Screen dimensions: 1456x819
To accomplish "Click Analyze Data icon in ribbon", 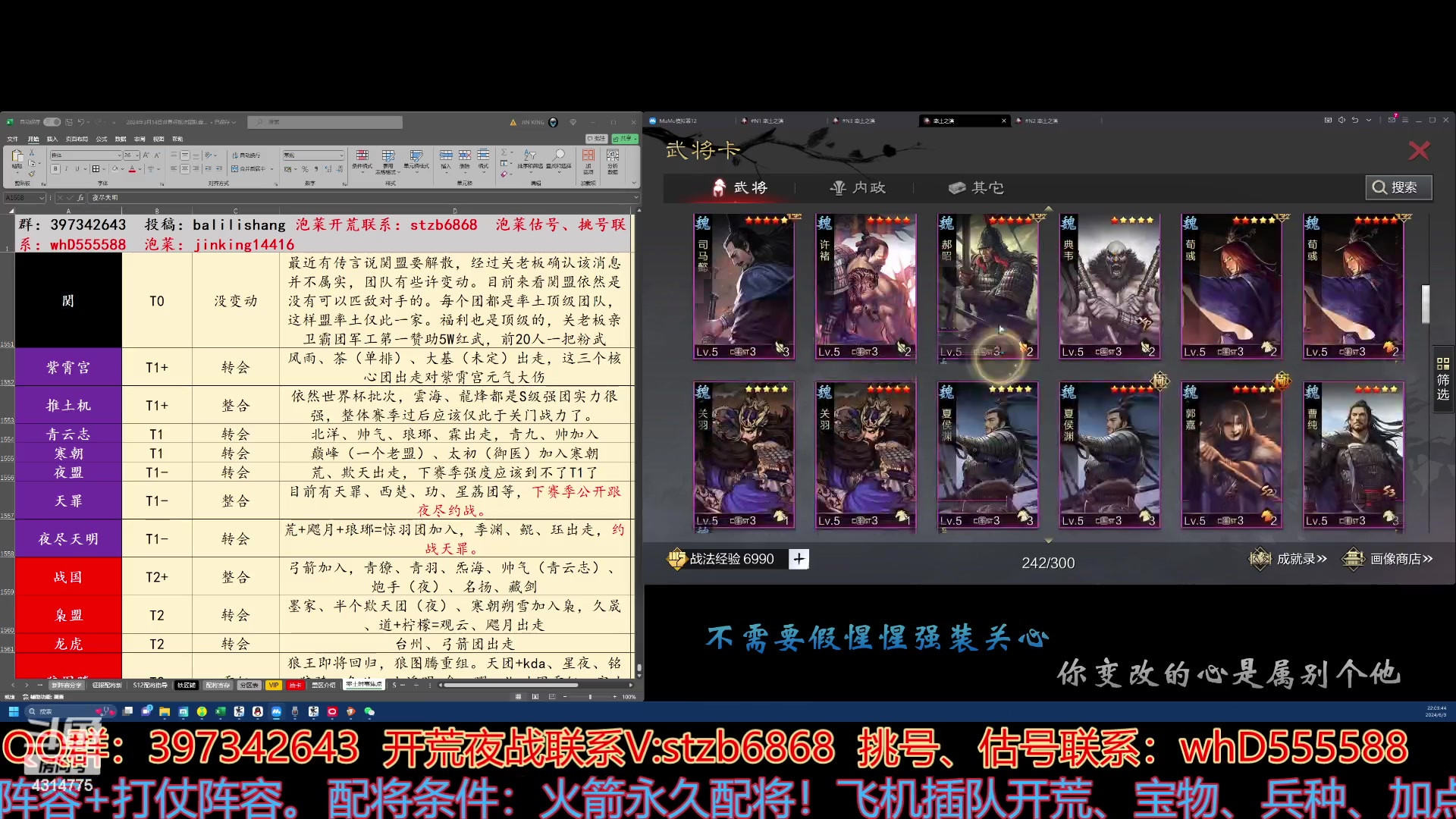I will (x=613, y=155).
